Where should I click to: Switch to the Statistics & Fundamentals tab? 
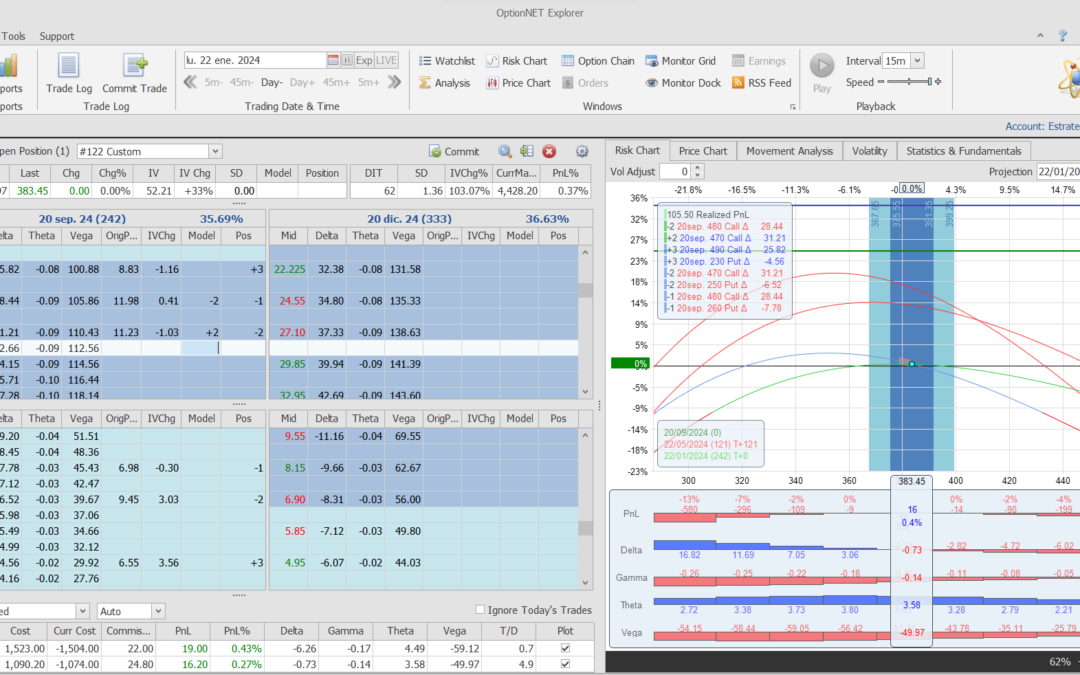click(963, 151)
